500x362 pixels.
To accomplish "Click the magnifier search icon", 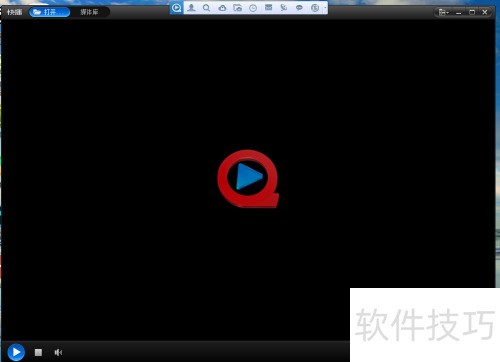I will tap(206, 8).
